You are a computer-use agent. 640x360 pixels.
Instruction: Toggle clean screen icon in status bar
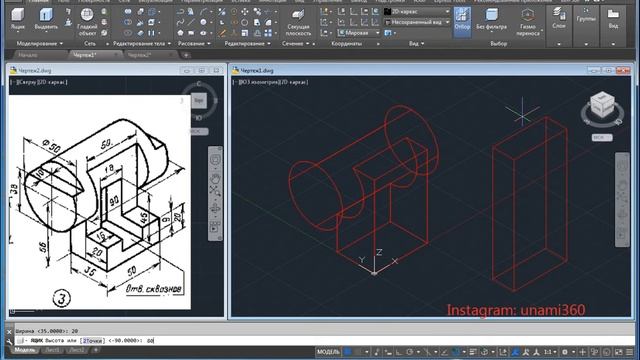[x=619, y=351]
